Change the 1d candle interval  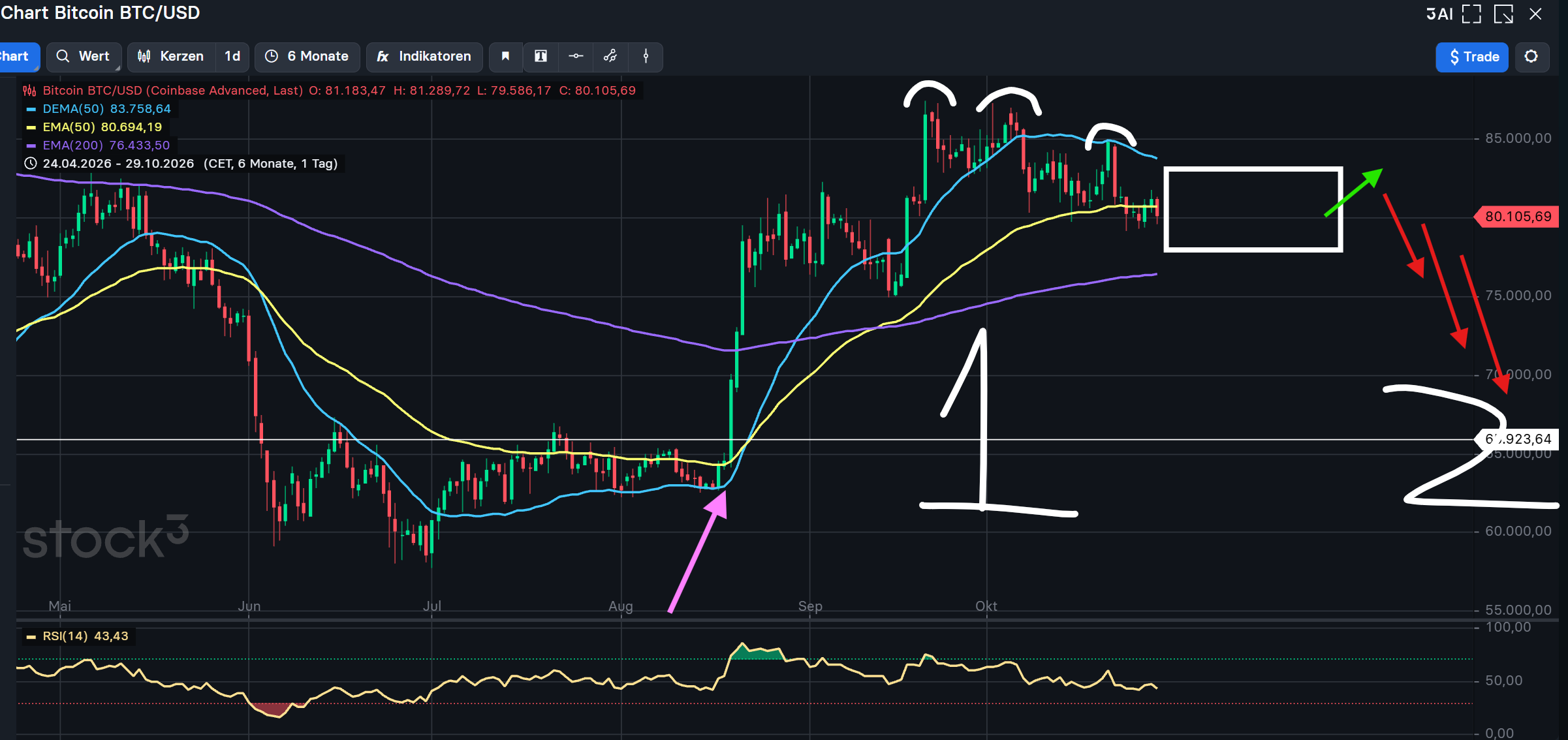tap(232, 57)
